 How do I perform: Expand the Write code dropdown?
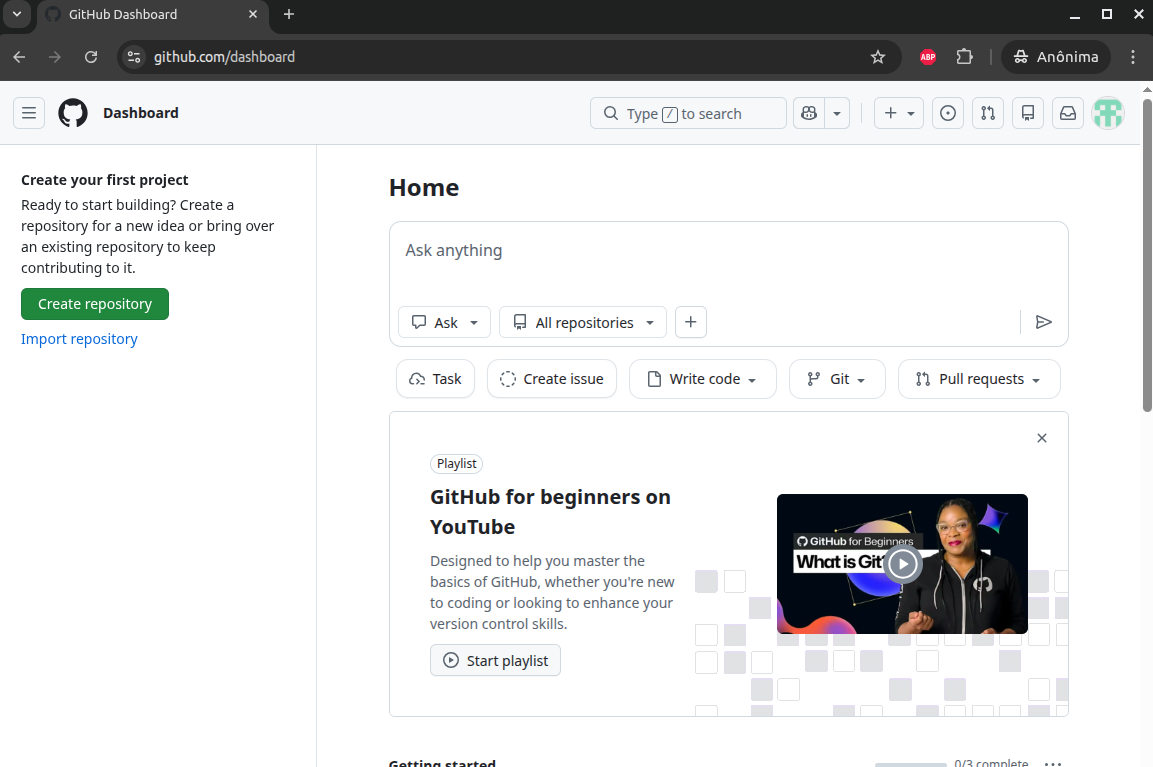pyautogui.click(x=703, y=379)
